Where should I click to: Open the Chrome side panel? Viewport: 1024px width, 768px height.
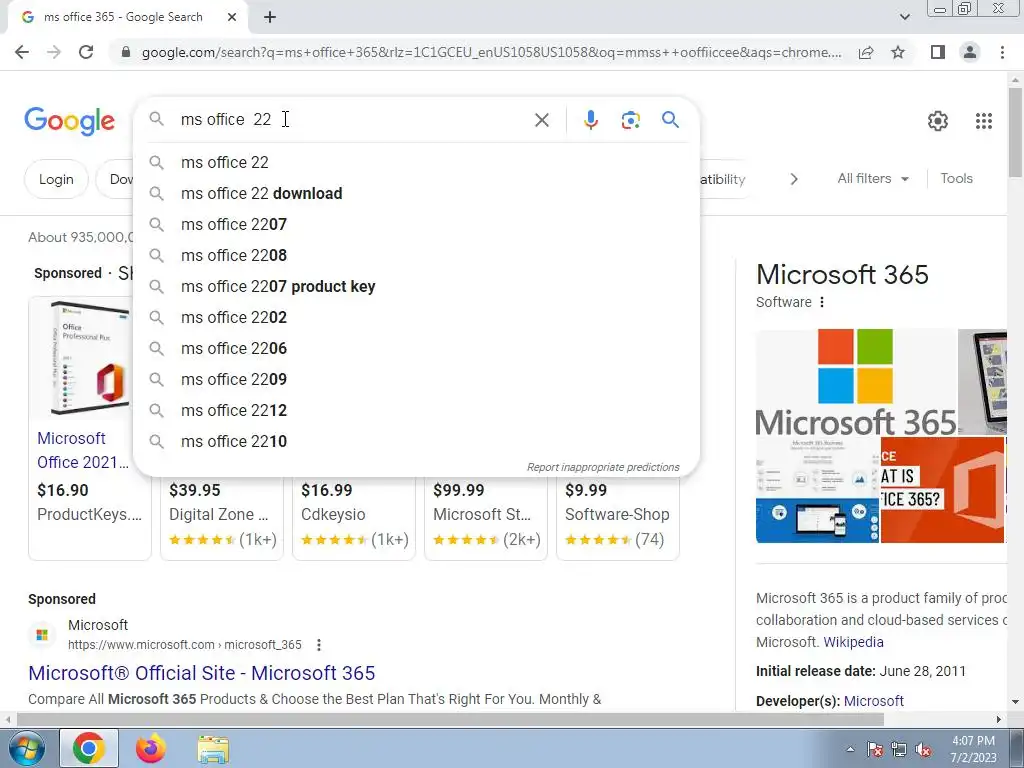point(938,52)
